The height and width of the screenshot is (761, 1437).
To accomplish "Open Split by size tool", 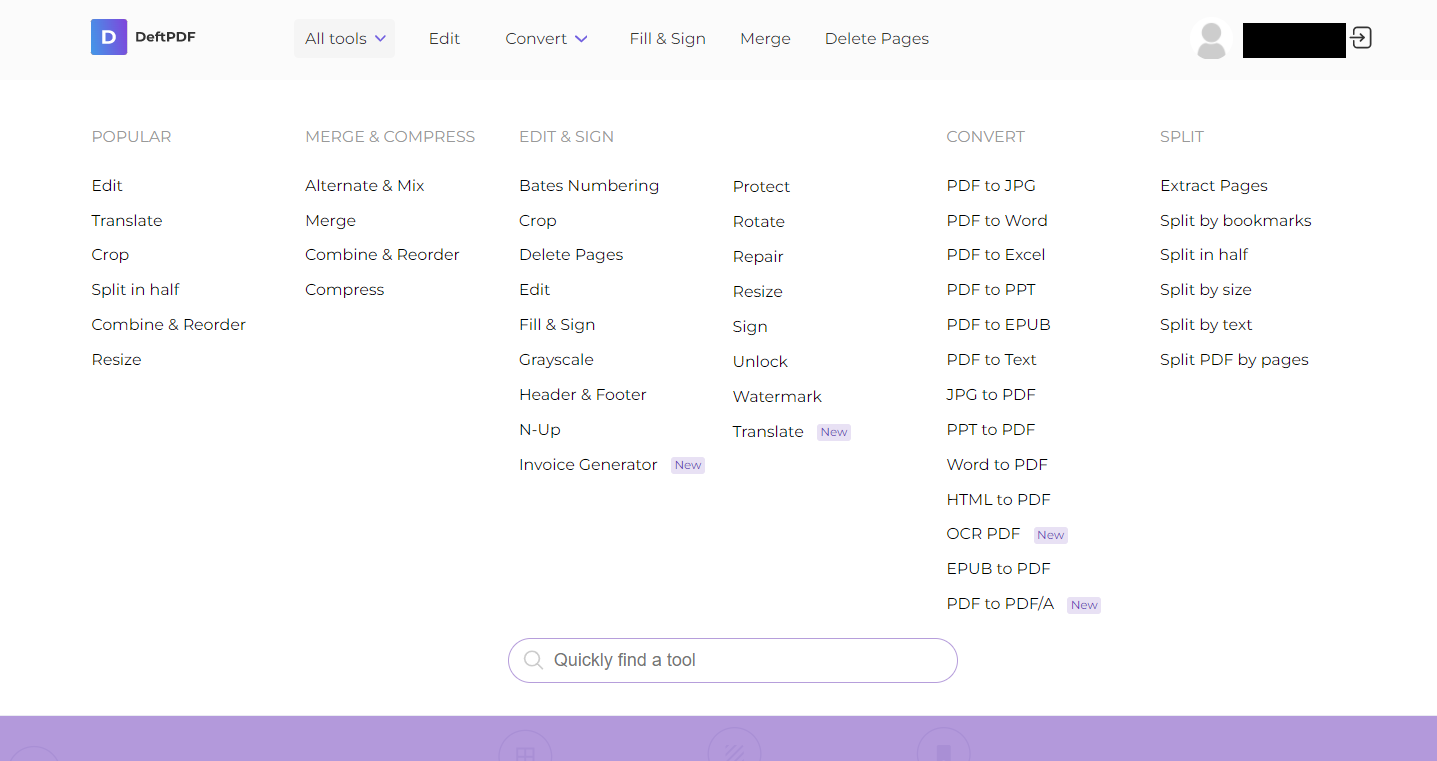I will click(1206, 289).
